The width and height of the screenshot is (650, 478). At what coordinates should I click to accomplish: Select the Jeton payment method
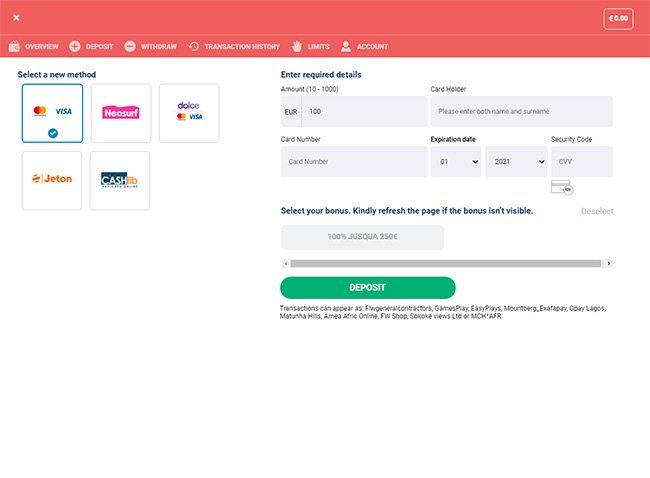coord(52,180)
